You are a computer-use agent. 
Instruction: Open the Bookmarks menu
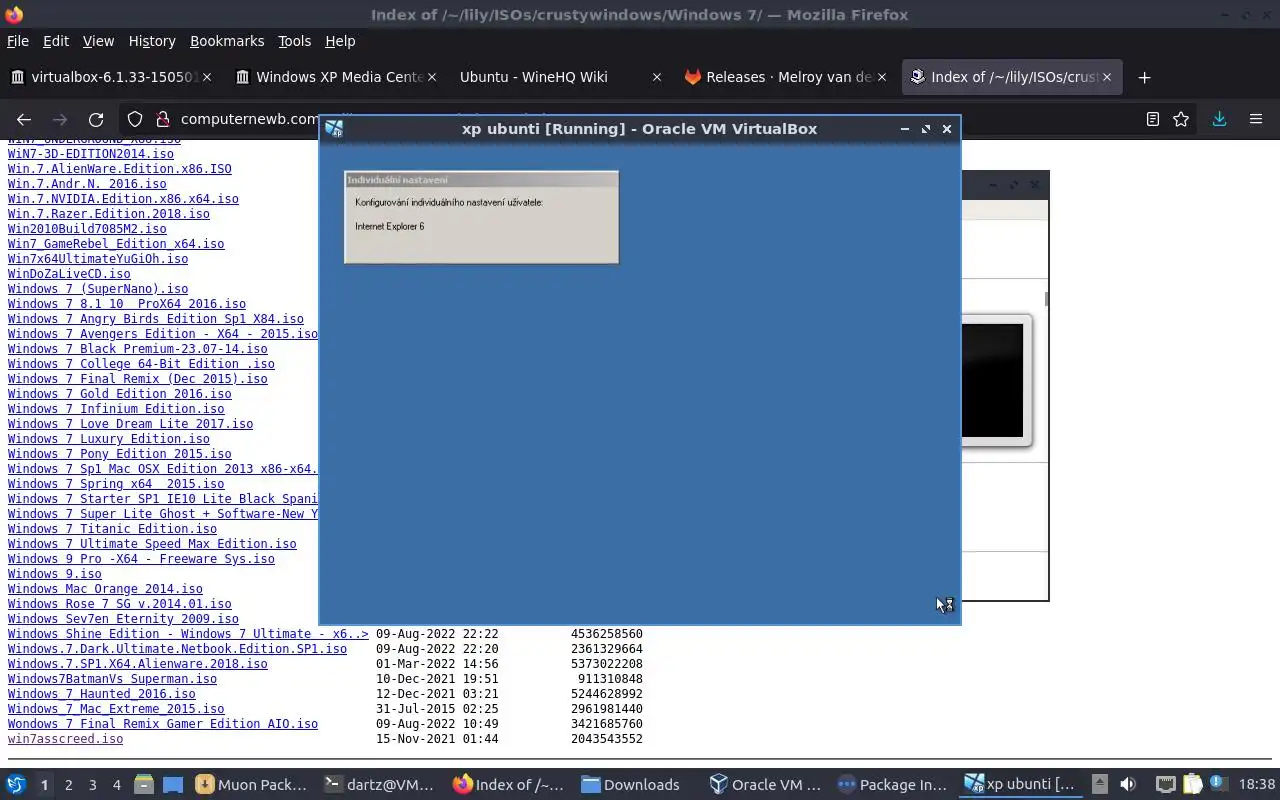coord(227,41)
